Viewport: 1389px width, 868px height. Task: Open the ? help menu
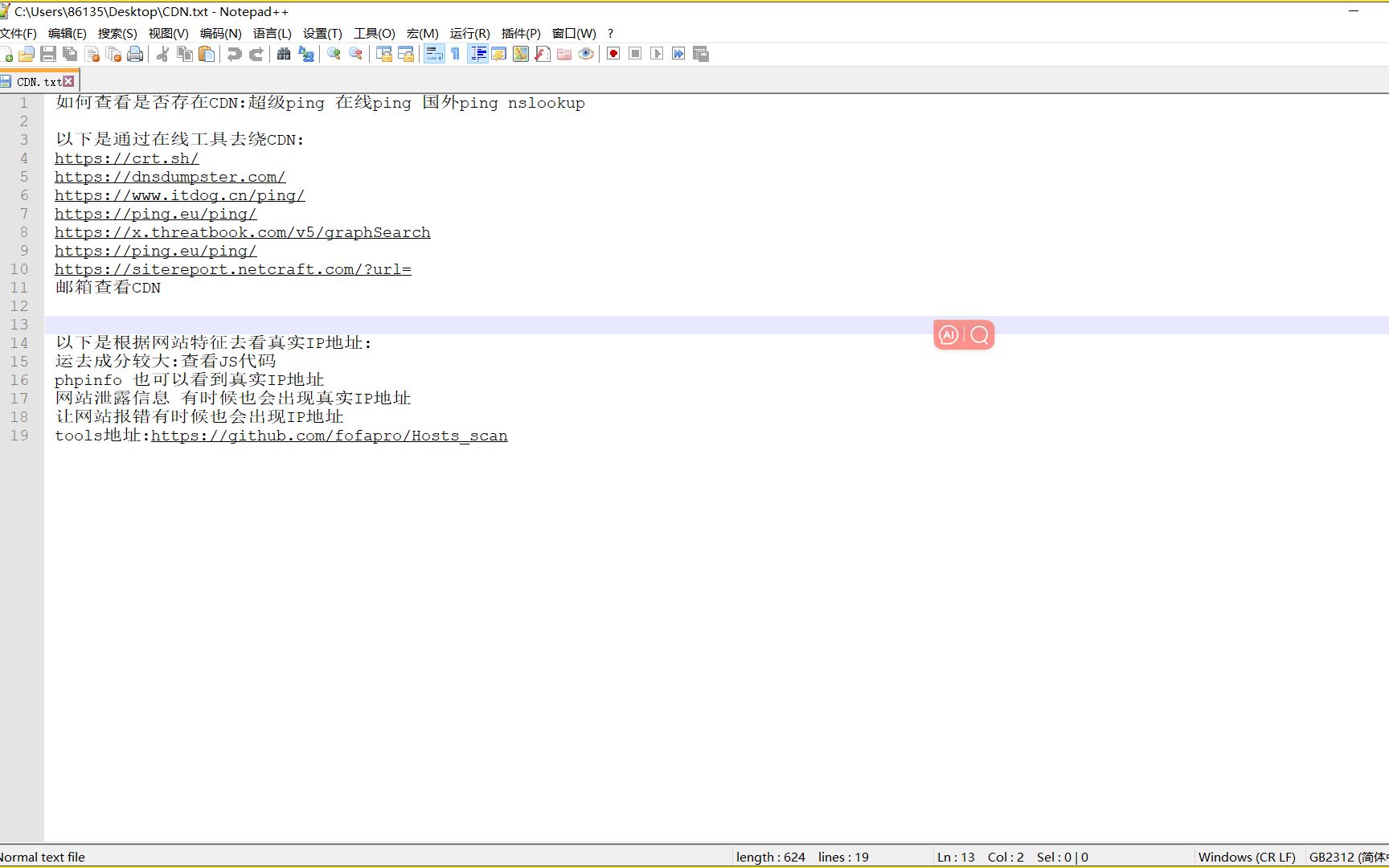pos(610,33)
